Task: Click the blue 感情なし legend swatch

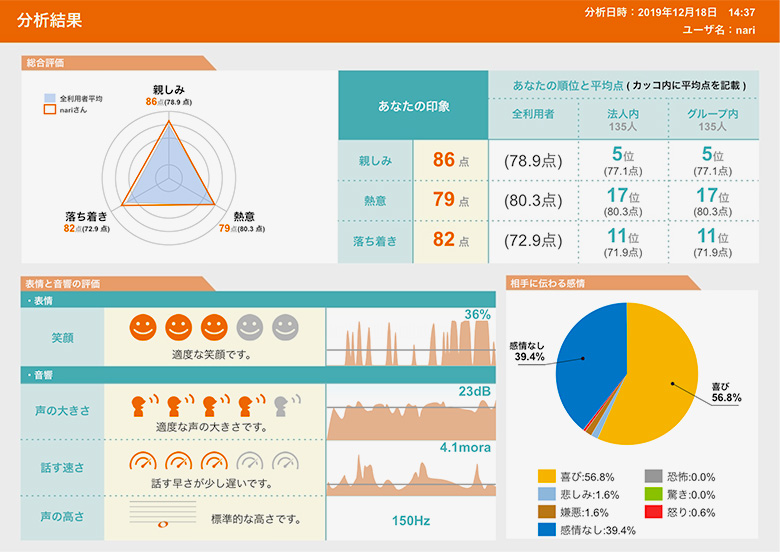Action: 546,529
